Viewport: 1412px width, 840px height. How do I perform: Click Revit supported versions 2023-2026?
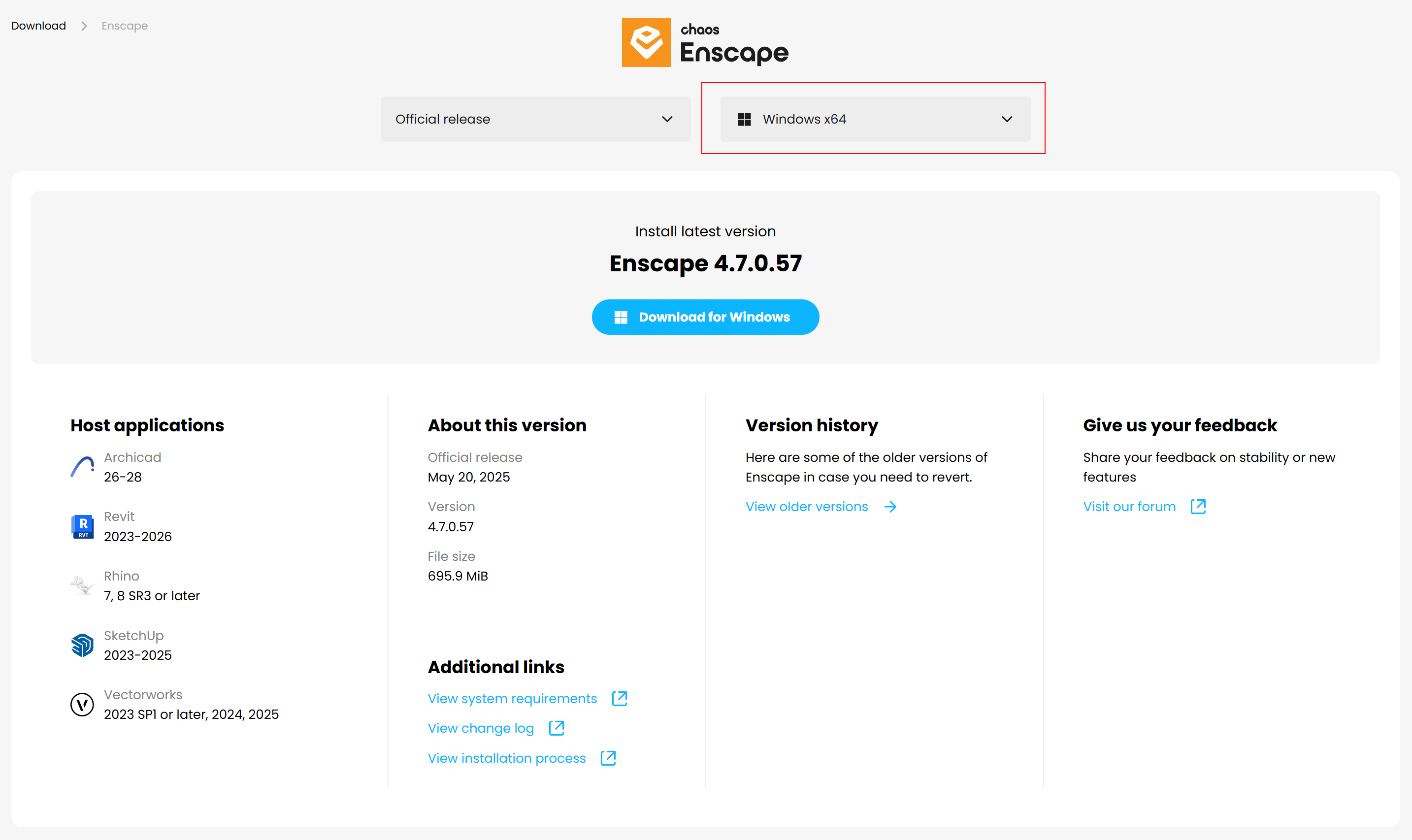click(137, 537)
